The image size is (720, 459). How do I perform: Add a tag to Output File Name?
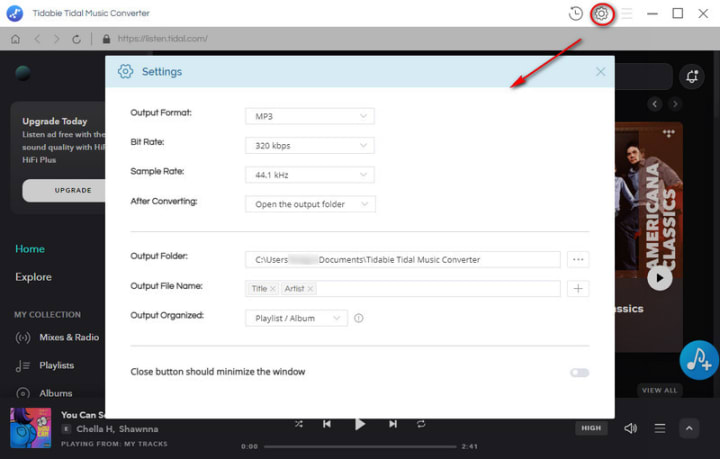coord(578,289)
